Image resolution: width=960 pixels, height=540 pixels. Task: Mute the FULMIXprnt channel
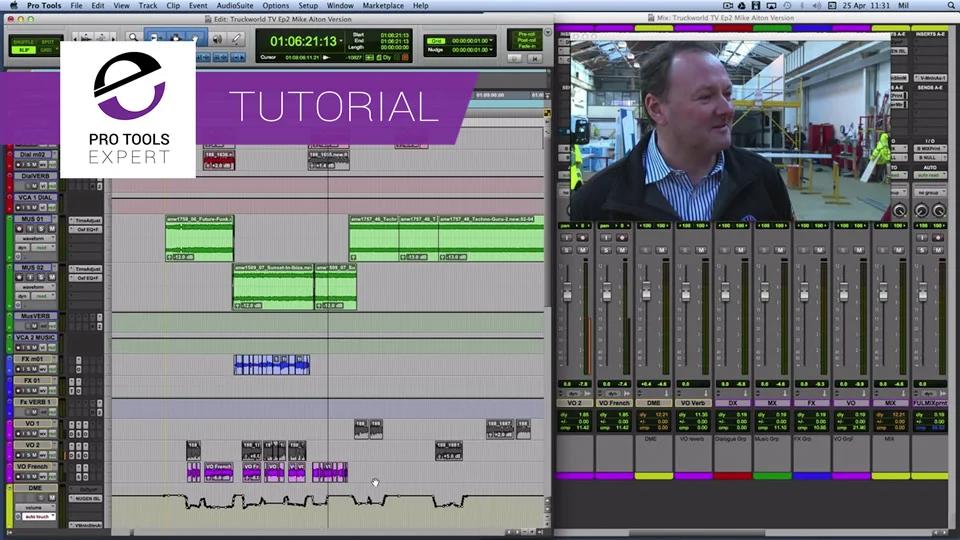[x=938, y=250]
